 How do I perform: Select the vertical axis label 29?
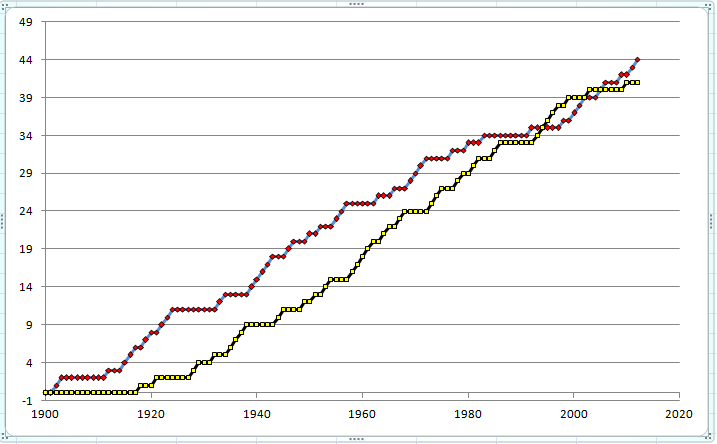(26, 173)
